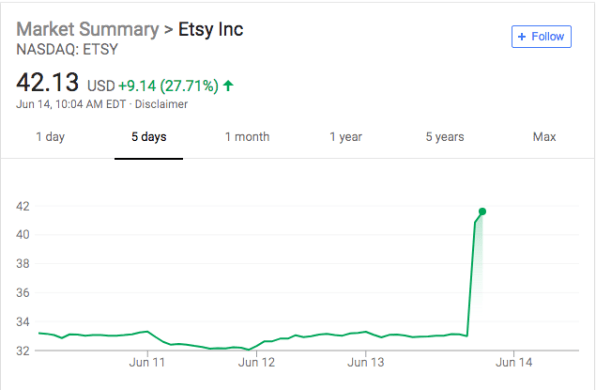This screenshot has width=596, height=390.
Task: Click the NASDAQ: ETSY ticker text
Action: [x=67, y=49]
